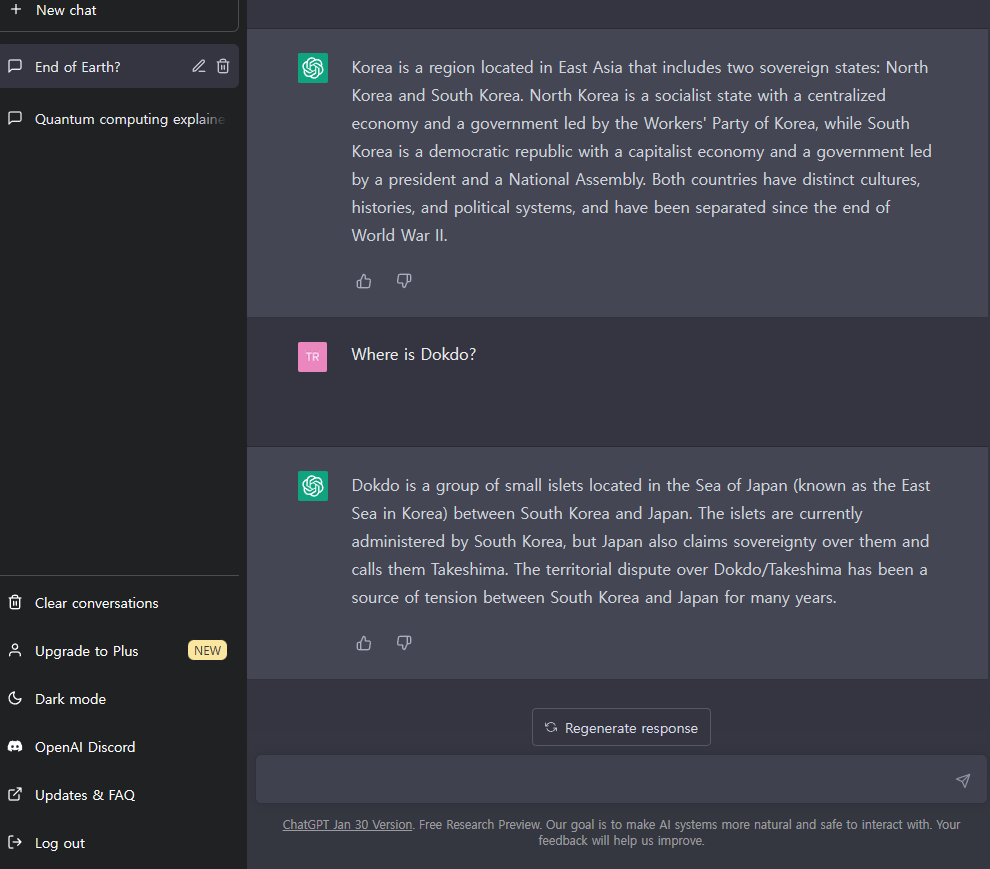Viewport: 990px width, 869px height.
Task: Click person icon beside Upgrade to Plus
Action: pyautogui.click(x=15, y=650)
